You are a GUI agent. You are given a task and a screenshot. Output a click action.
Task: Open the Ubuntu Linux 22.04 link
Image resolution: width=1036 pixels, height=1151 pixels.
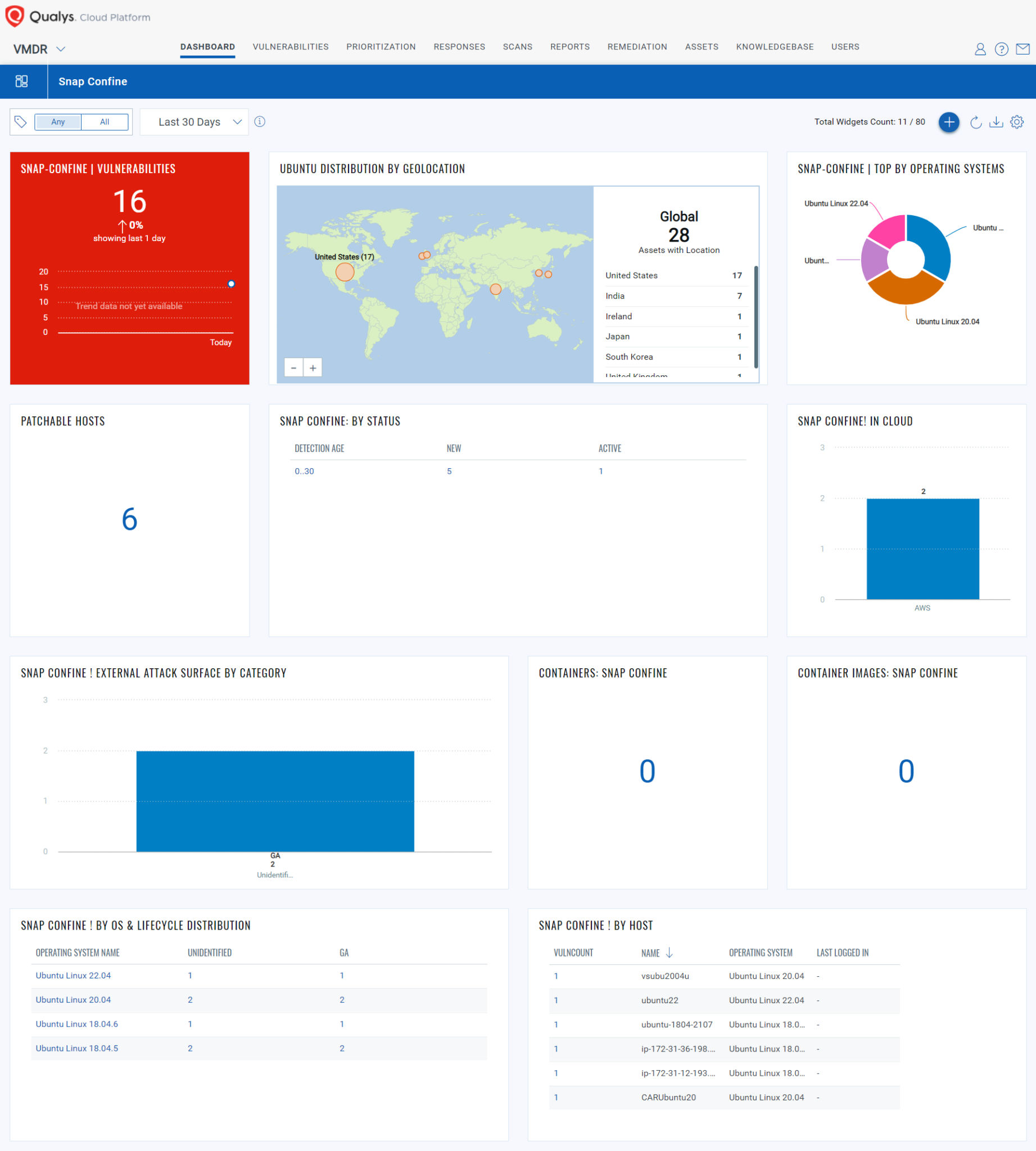(x=73, y=975)
